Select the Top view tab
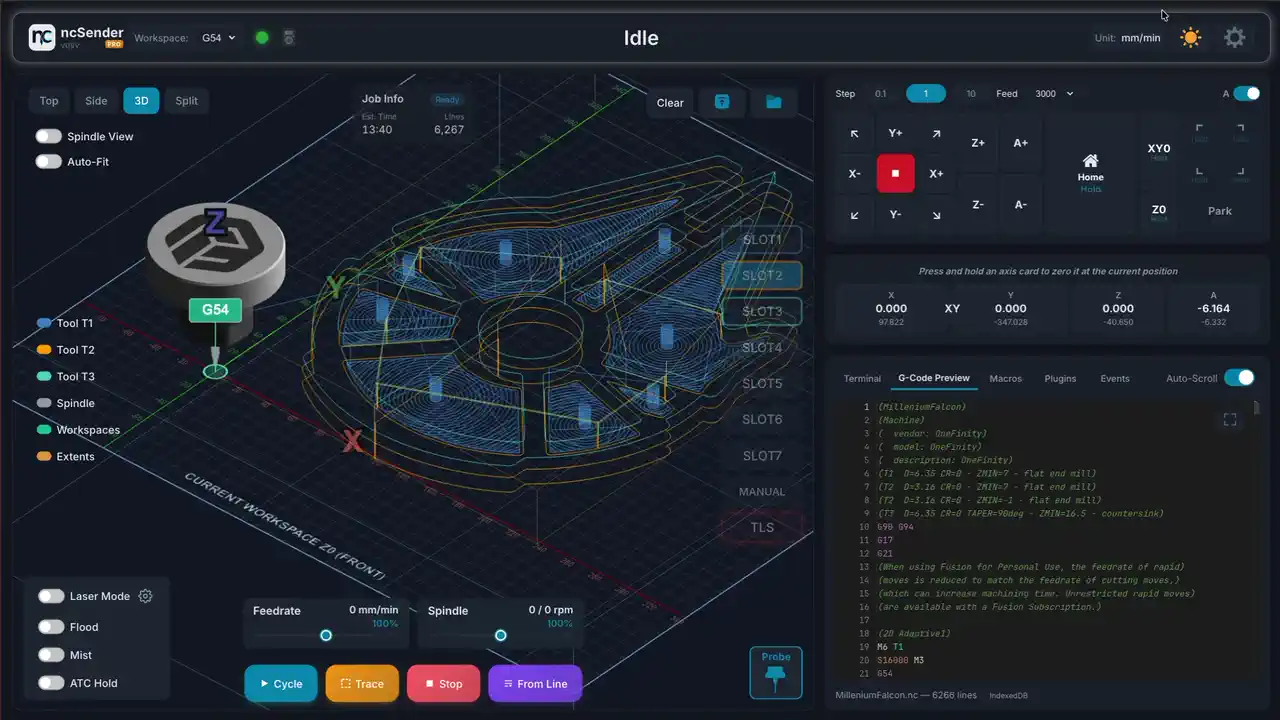 (49, 100)
